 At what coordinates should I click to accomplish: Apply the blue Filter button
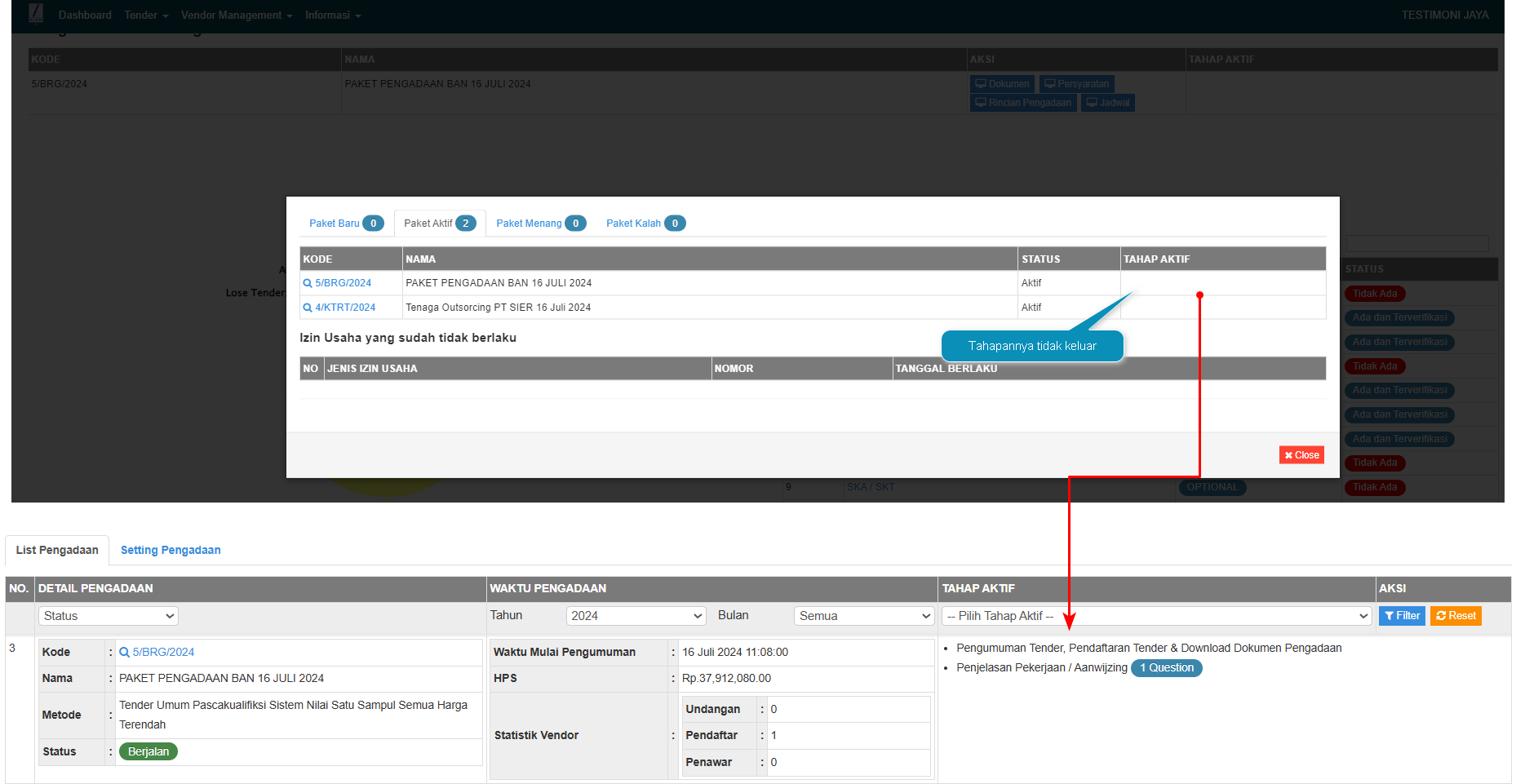coord(1401,616)
